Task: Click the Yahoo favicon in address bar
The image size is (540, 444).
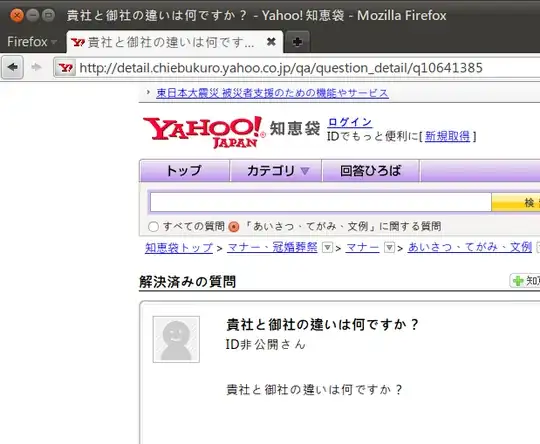Action: (65, 68)
